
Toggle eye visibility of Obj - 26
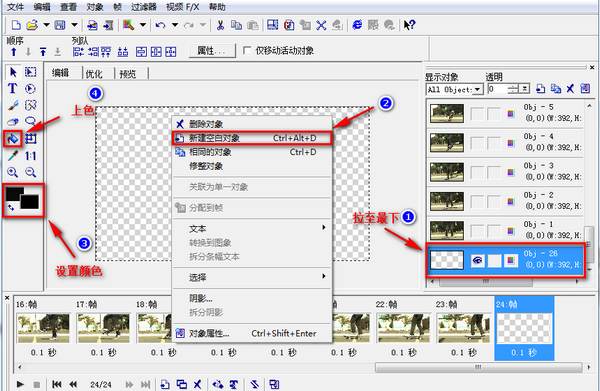tap(477, 261)
